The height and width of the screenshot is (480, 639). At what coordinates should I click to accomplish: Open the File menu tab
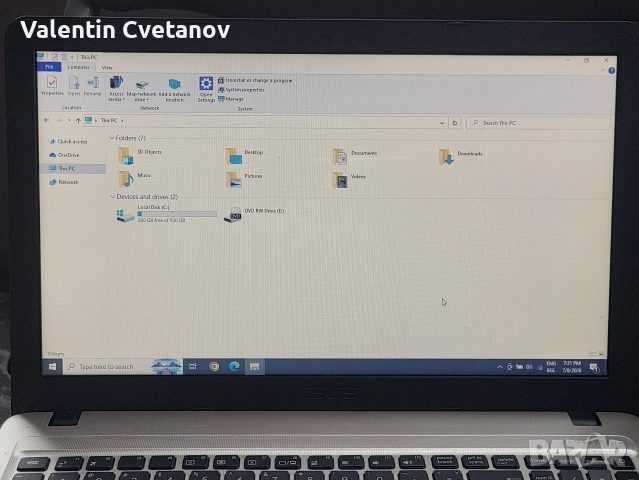tap(49, 67)
